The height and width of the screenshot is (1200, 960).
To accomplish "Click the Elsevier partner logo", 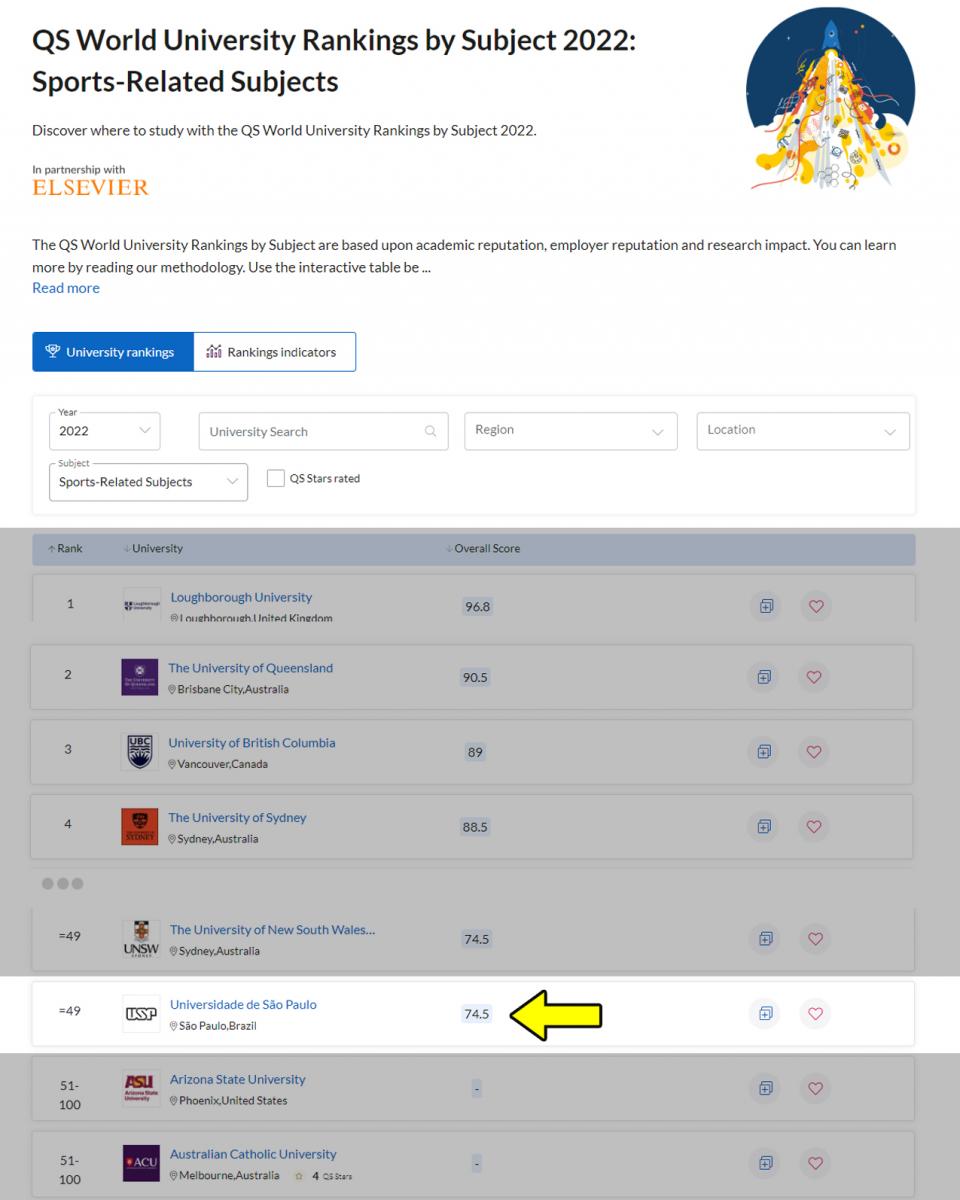I will click(x=90, y=187).
